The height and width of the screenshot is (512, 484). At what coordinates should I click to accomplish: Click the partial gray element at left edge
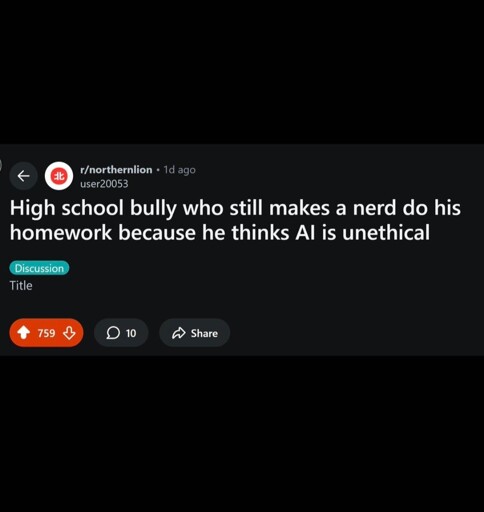tap(1, 165)
